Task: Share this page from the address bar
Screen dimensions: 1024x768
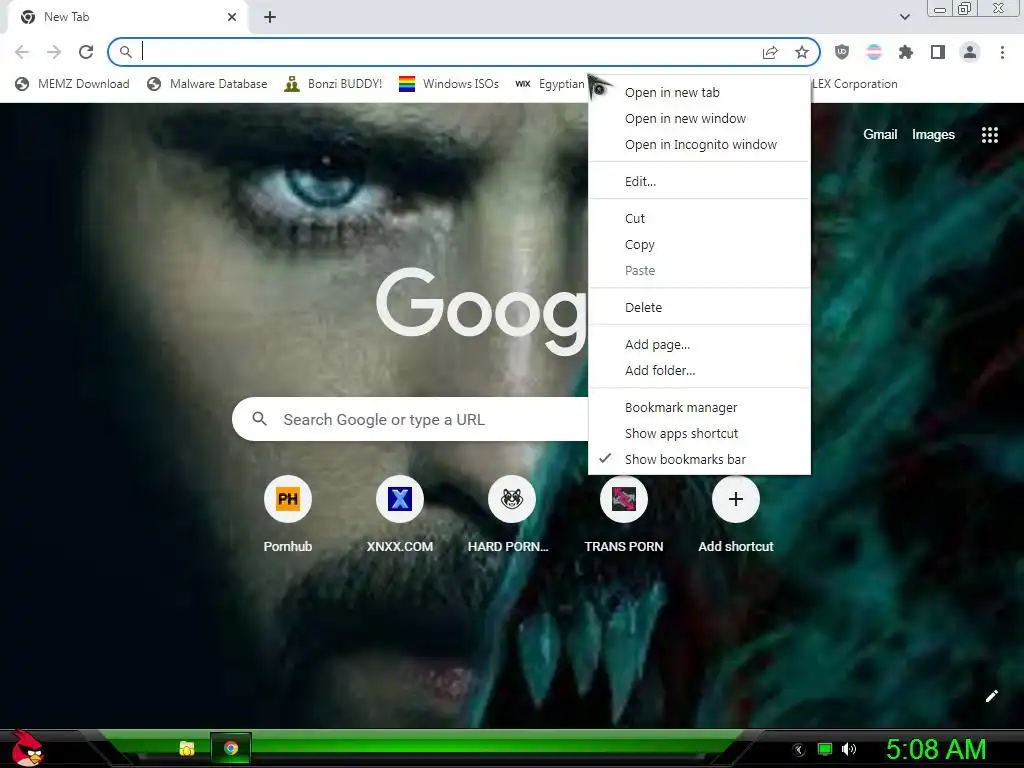Action: (770, 52)
